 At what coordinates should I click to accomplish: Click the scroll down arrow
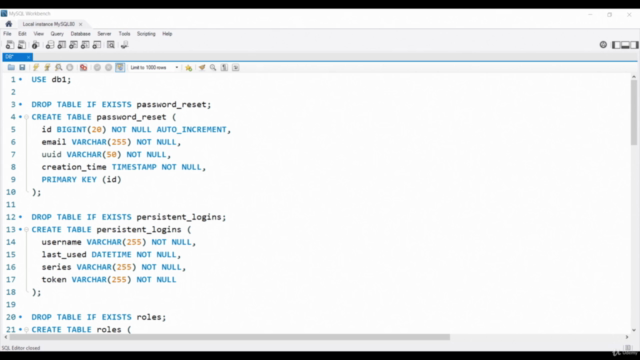tap(633, 330)
